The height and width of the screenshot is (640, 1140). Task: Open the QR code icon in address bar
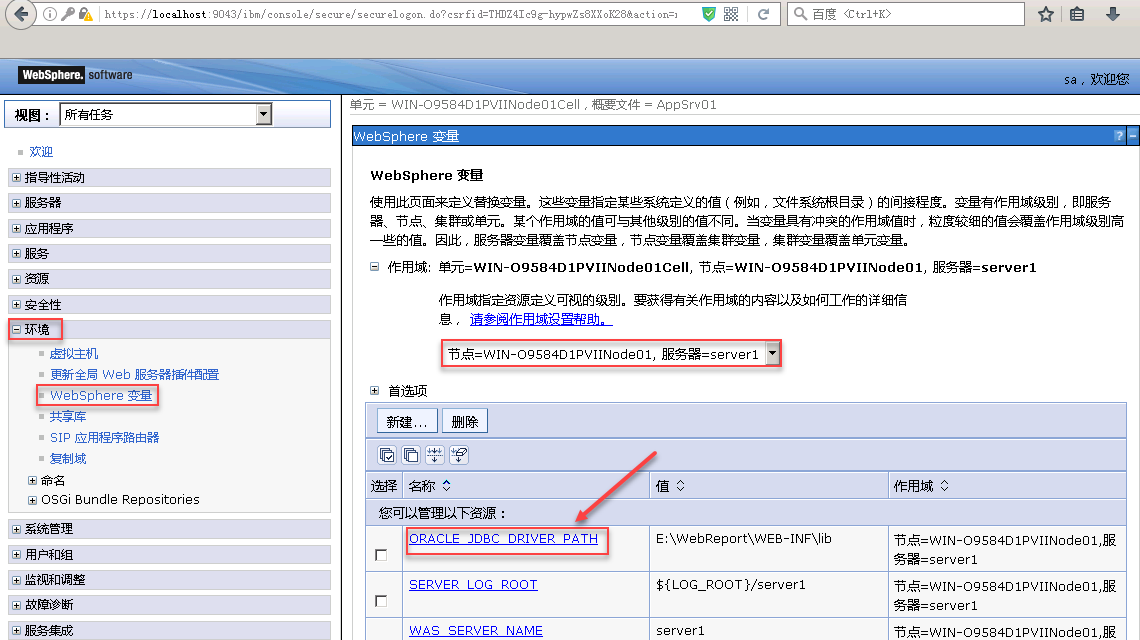tap(731, 14)
